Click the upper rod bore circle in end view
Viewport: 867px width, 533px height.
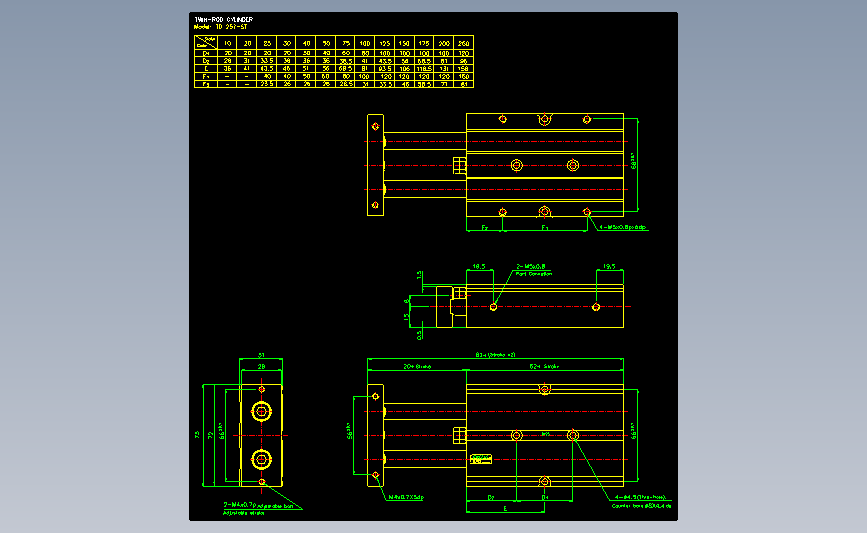pos(262,411)
